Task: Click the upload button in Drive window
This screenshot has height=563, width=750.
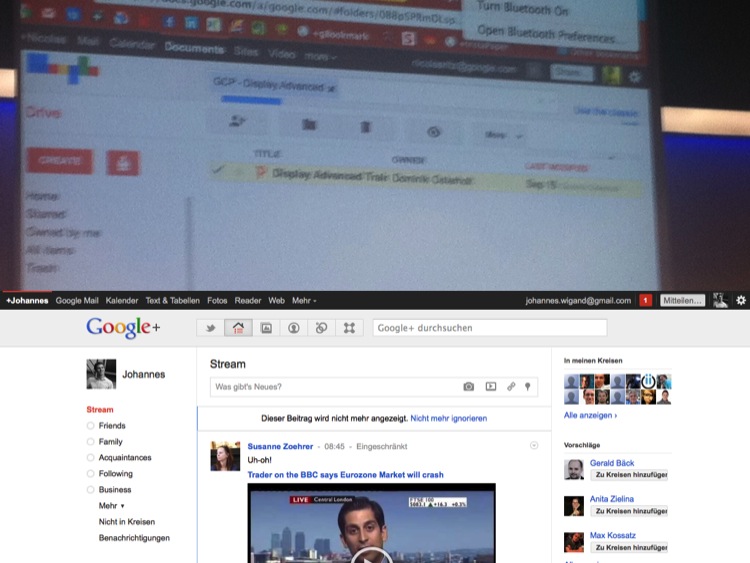Action: point(123,164)
